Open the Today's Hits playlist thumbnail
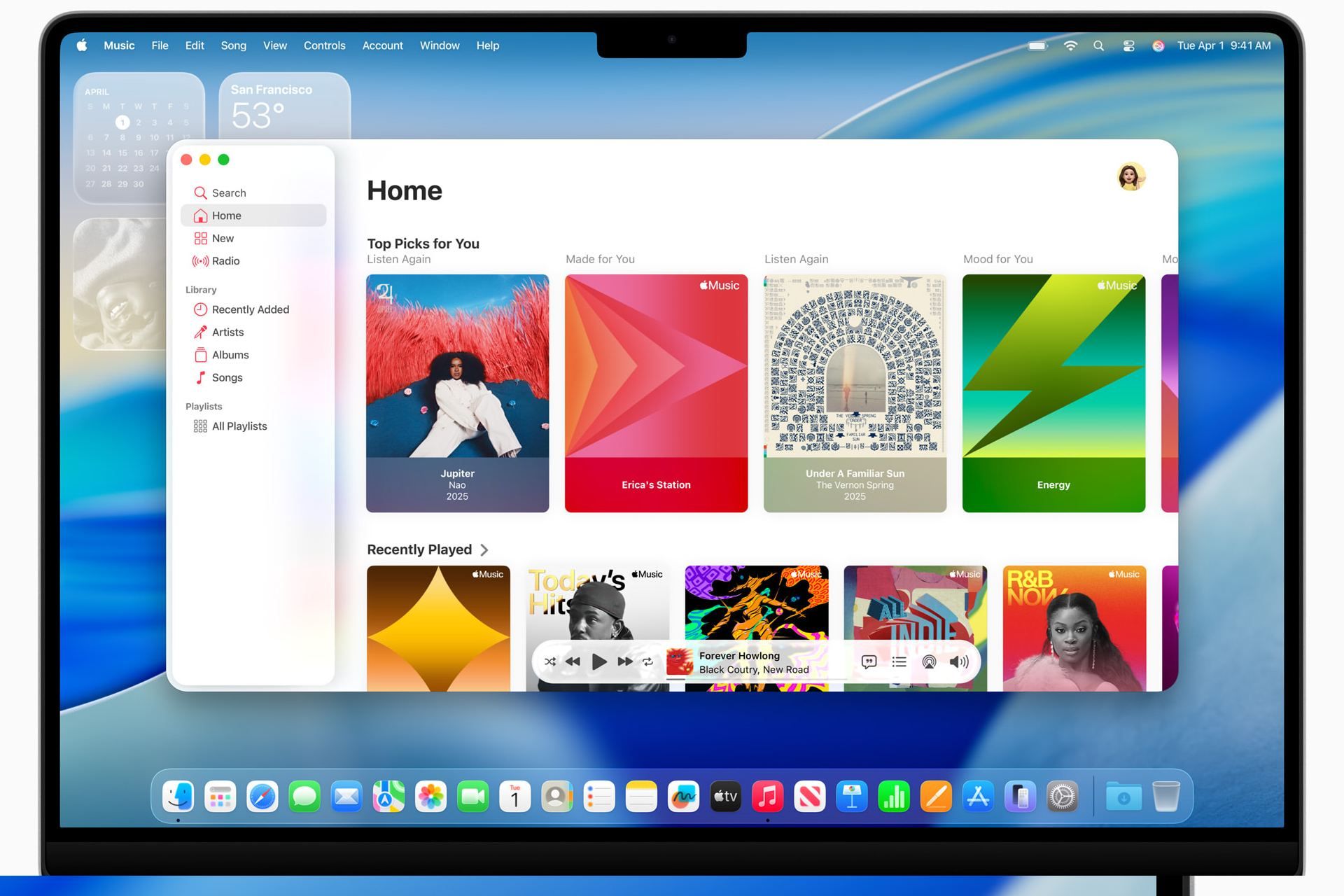This screenshot has height=896, width=1344. tap(597, 602)
